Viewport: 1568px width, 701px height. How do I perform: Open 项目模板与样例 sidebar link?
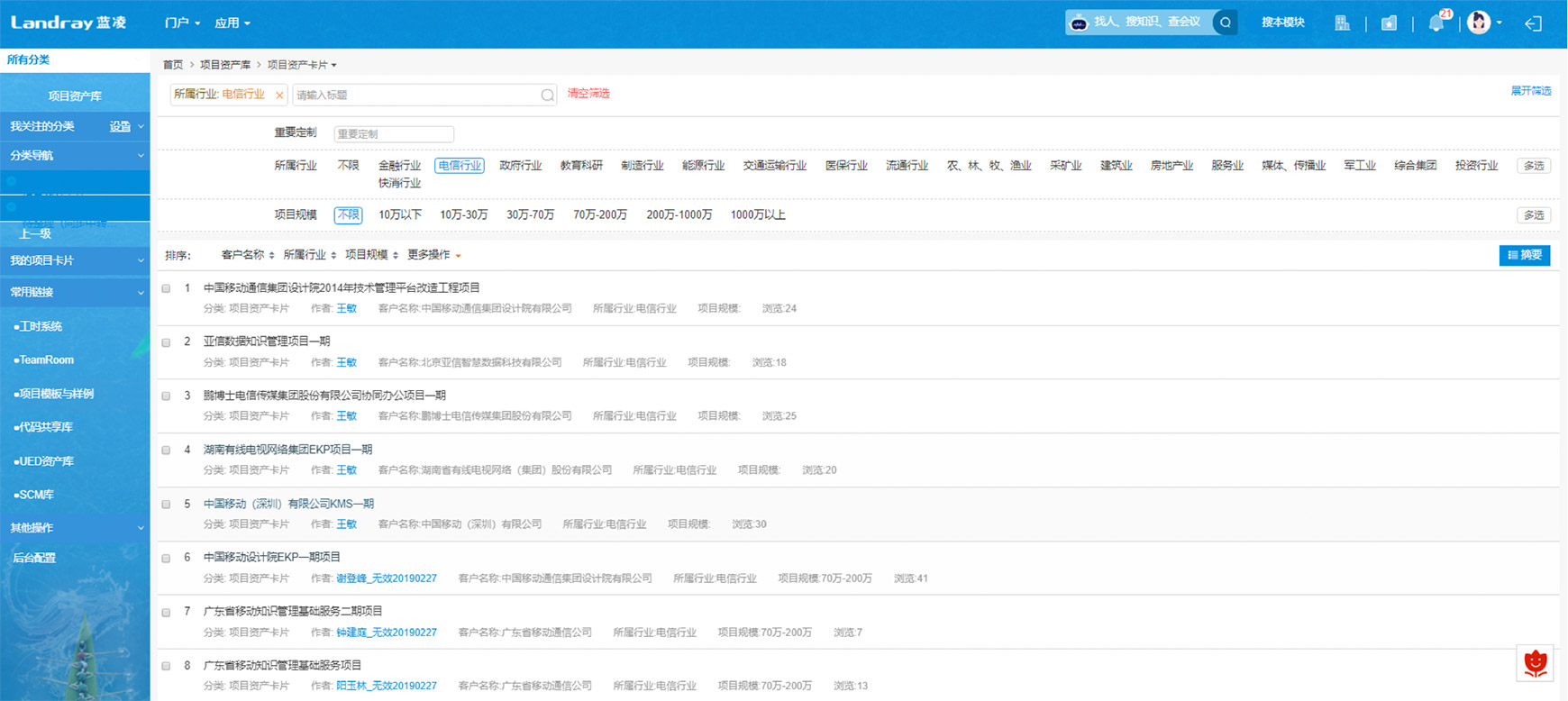click(x=54, y=394)
